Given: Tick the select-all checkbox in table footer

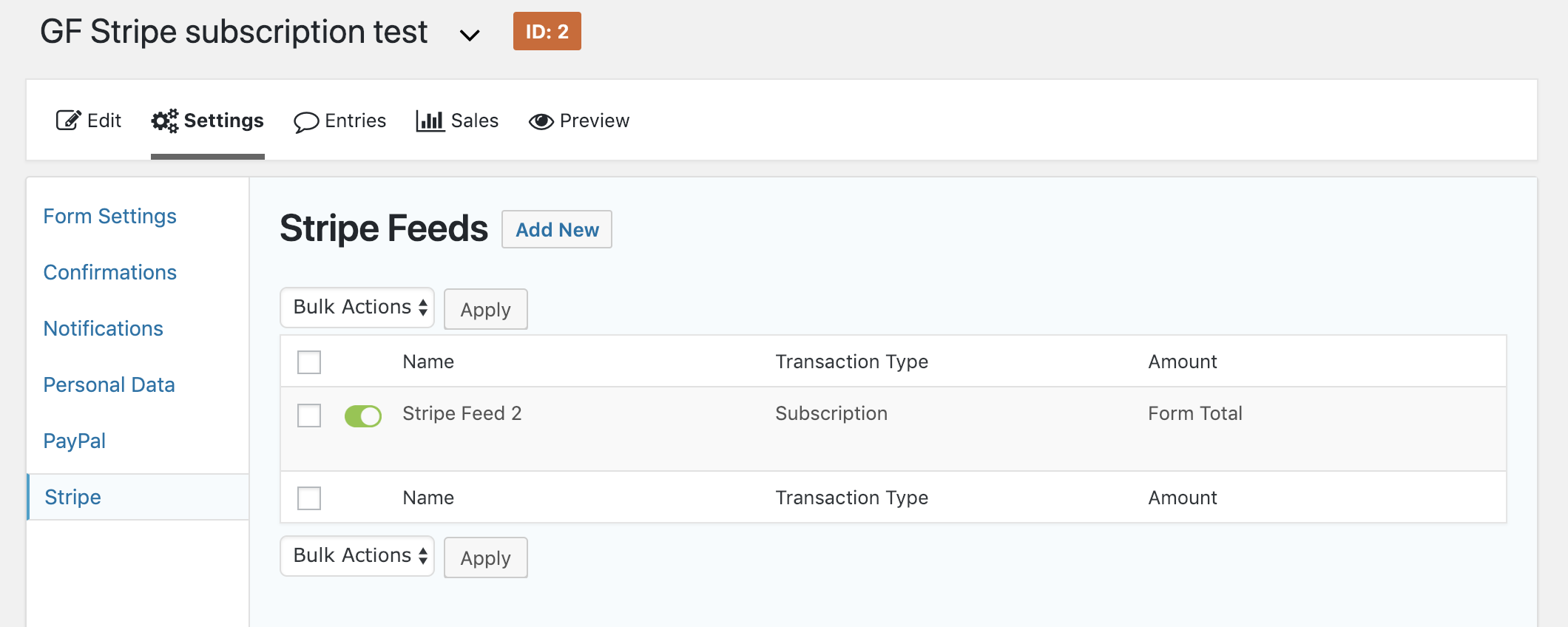Looking at the screenshot, I should [x=309, y=498].
